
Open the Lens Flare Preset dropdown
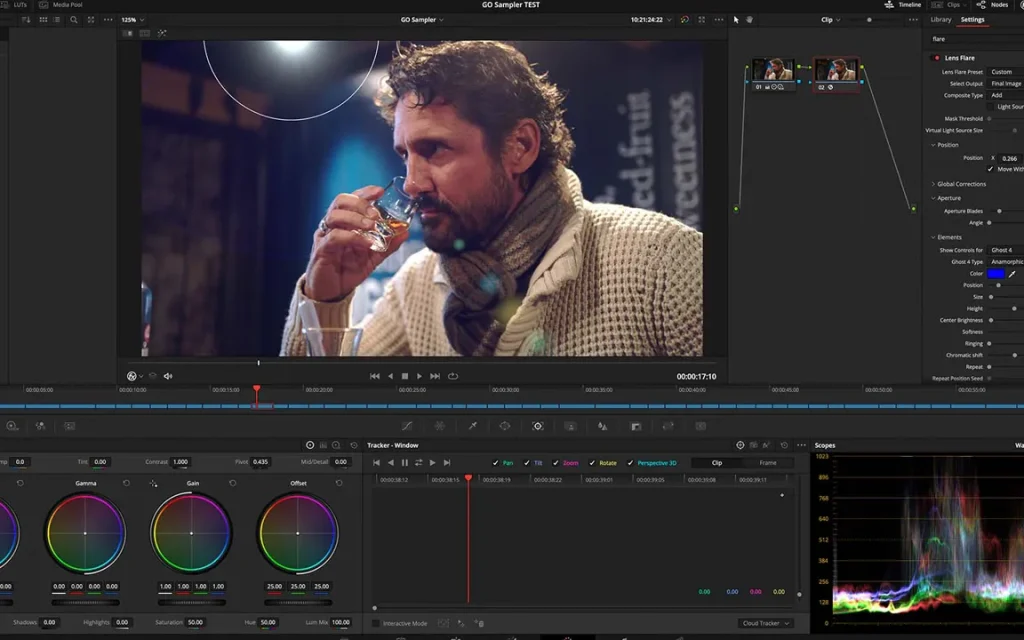(1006, 72)
